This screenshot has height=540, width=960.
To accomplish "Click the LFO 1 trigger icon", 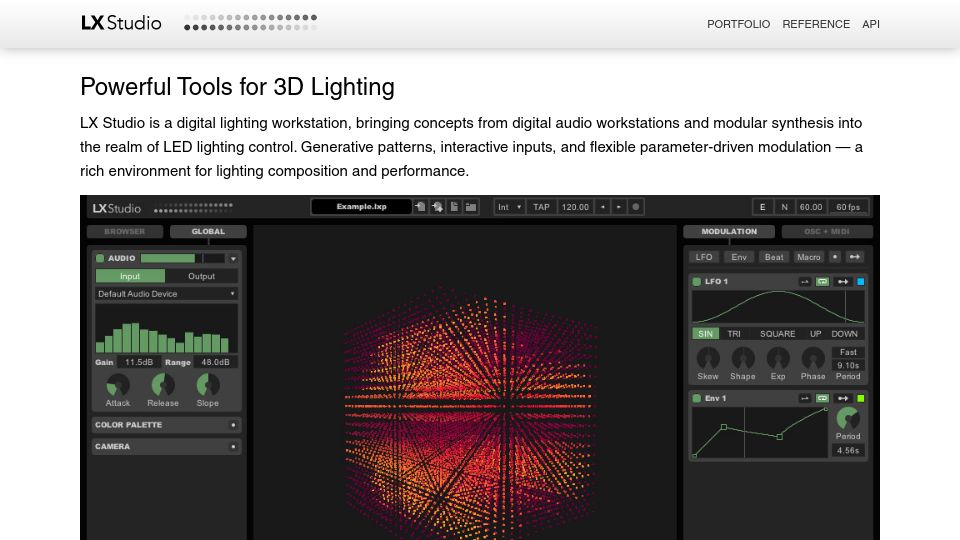I will point(804,282).
